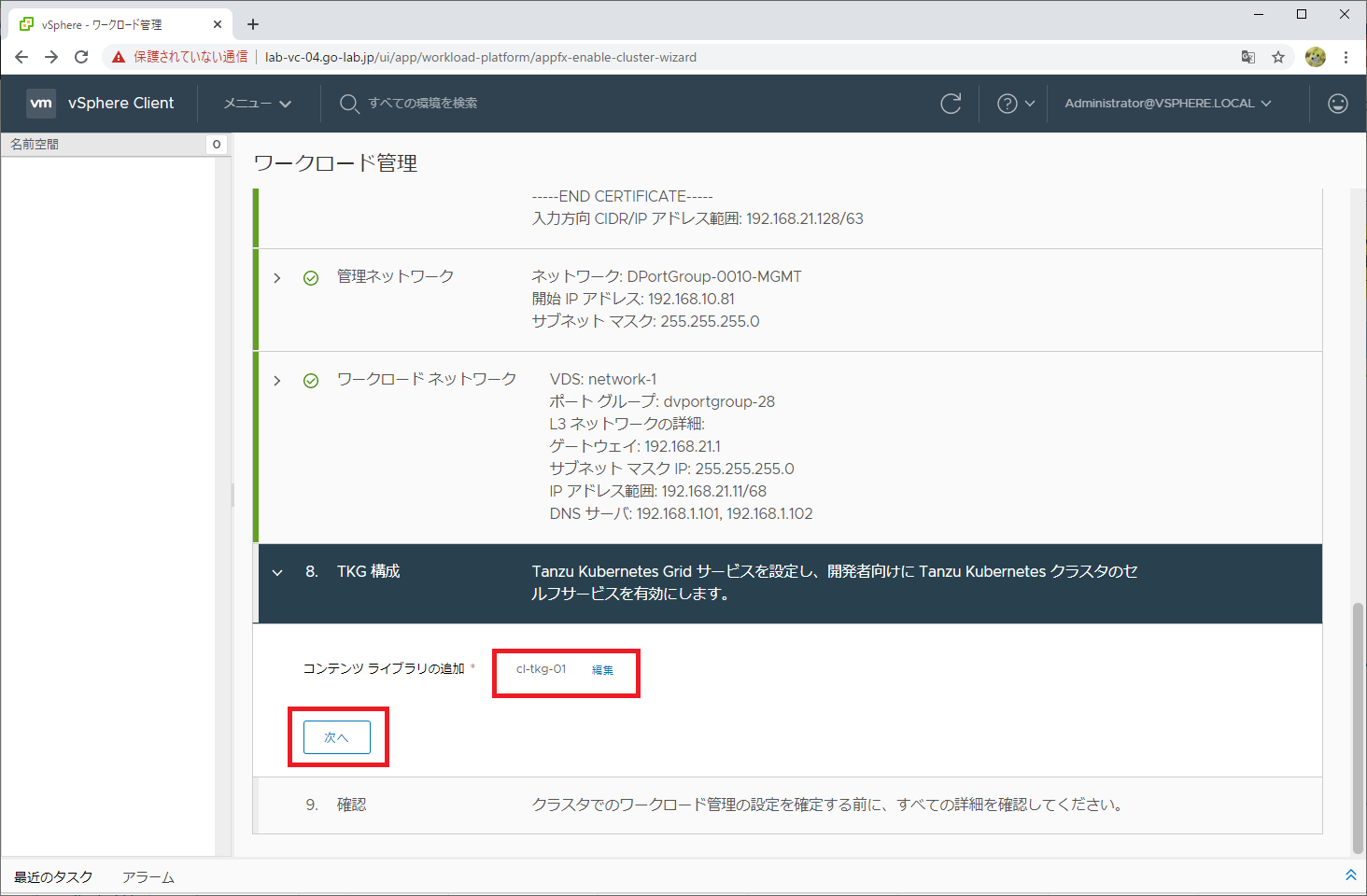The image size is (1367, 896).
Task: Click the refresh icon in vSphere header
Action: 951,104
